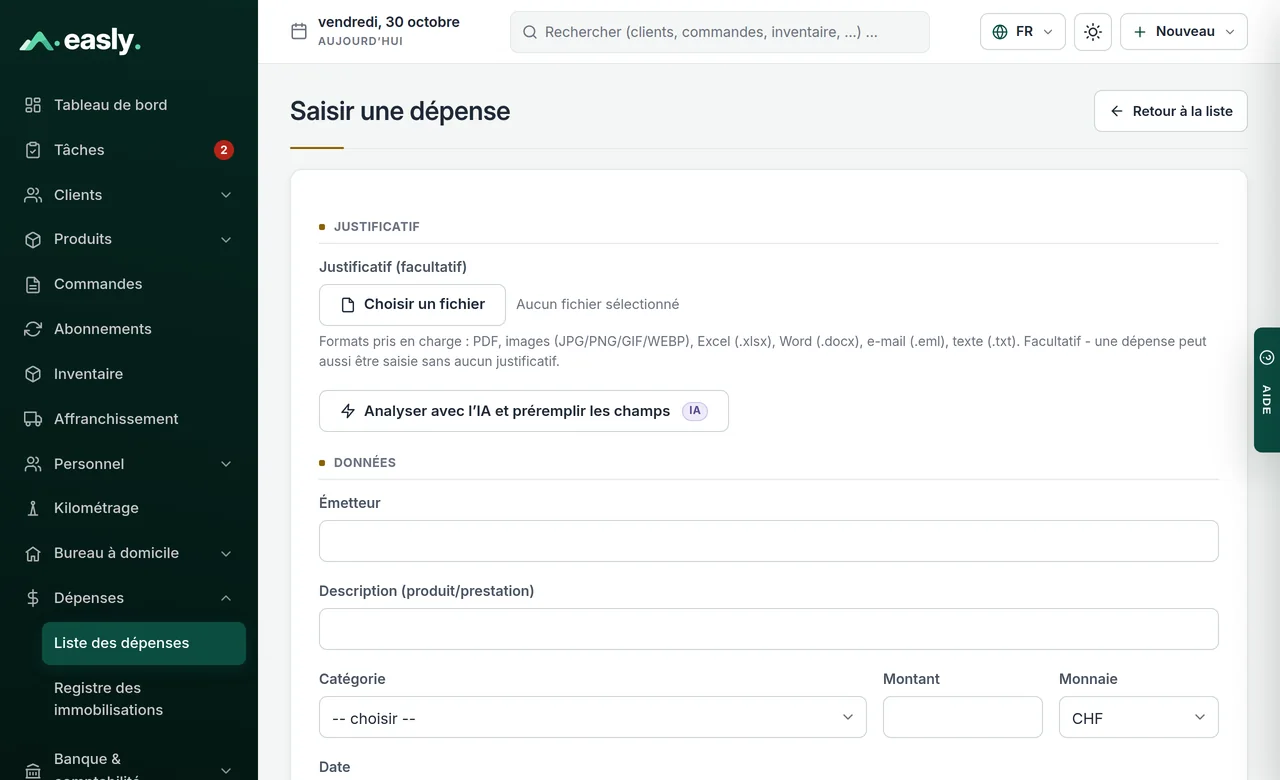Click the 'vendredi, 30 octobre' date text
1280x780 pixels.
(389, 22)
